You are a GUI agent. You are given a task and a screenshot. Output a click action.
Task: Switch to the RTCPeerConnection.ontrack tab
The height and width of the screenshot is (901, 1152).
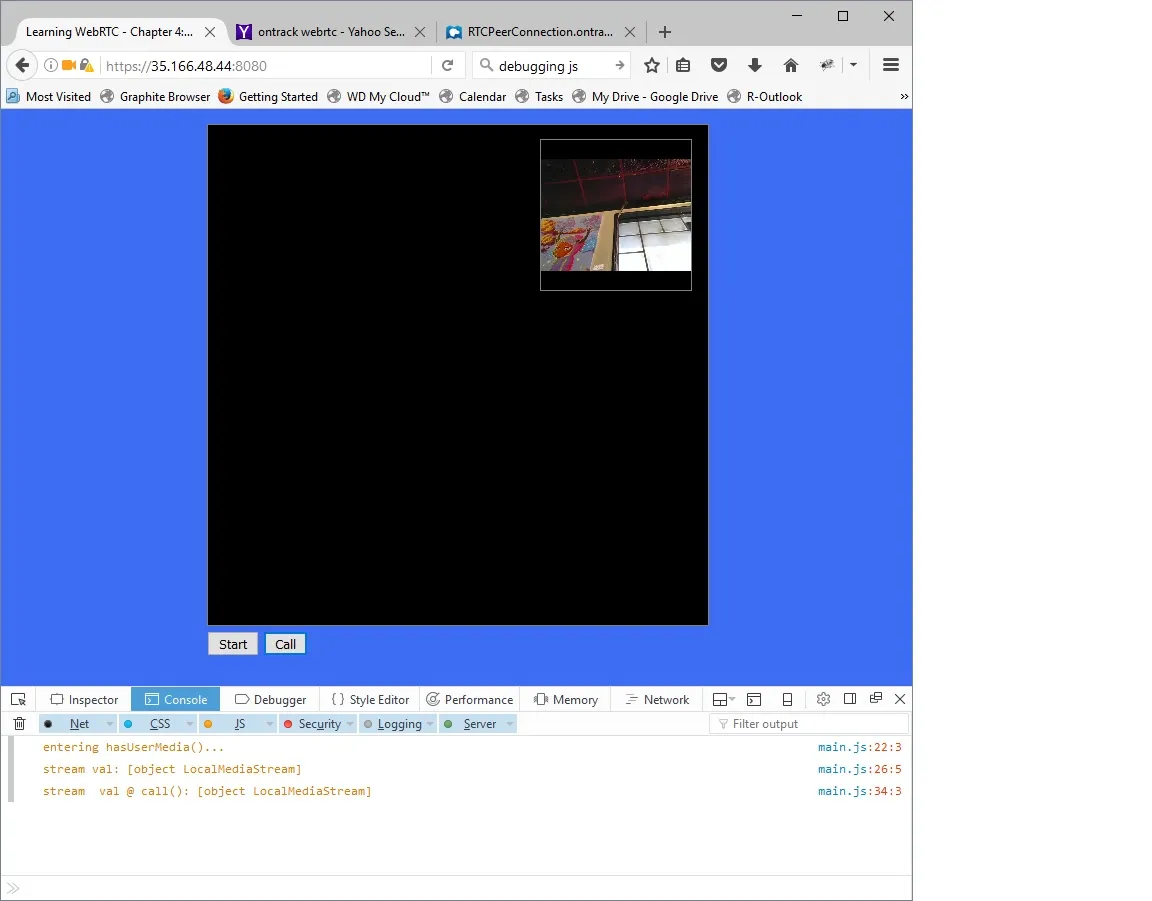[x=540, y=32]
